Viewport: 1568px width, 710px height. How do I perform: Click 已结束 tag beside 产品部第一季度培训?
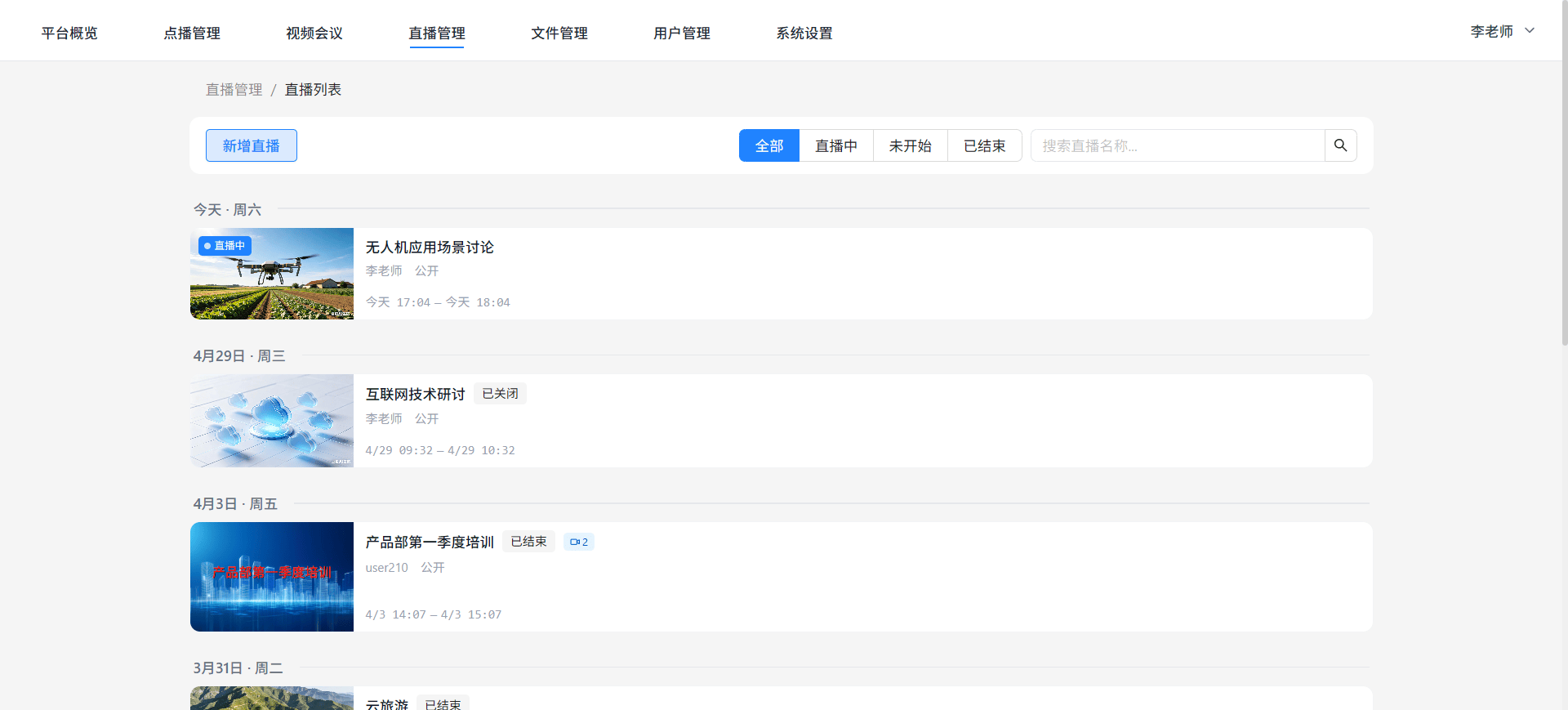tap(528, 542)
